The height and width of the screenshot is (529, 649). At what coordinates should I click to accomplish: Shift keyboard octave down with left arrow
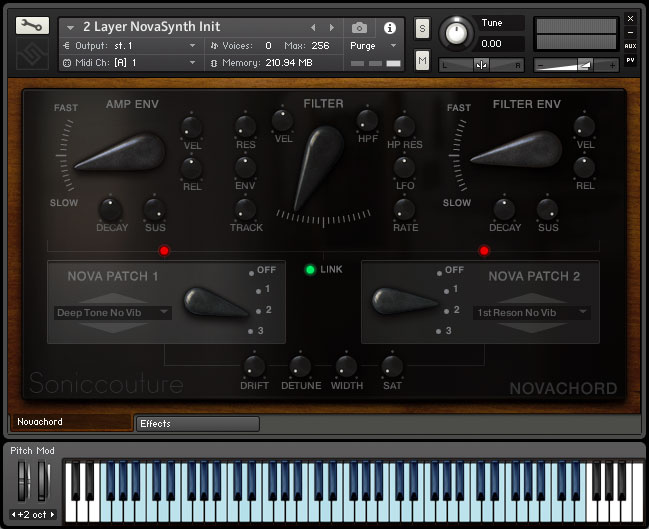click(14, 515)
